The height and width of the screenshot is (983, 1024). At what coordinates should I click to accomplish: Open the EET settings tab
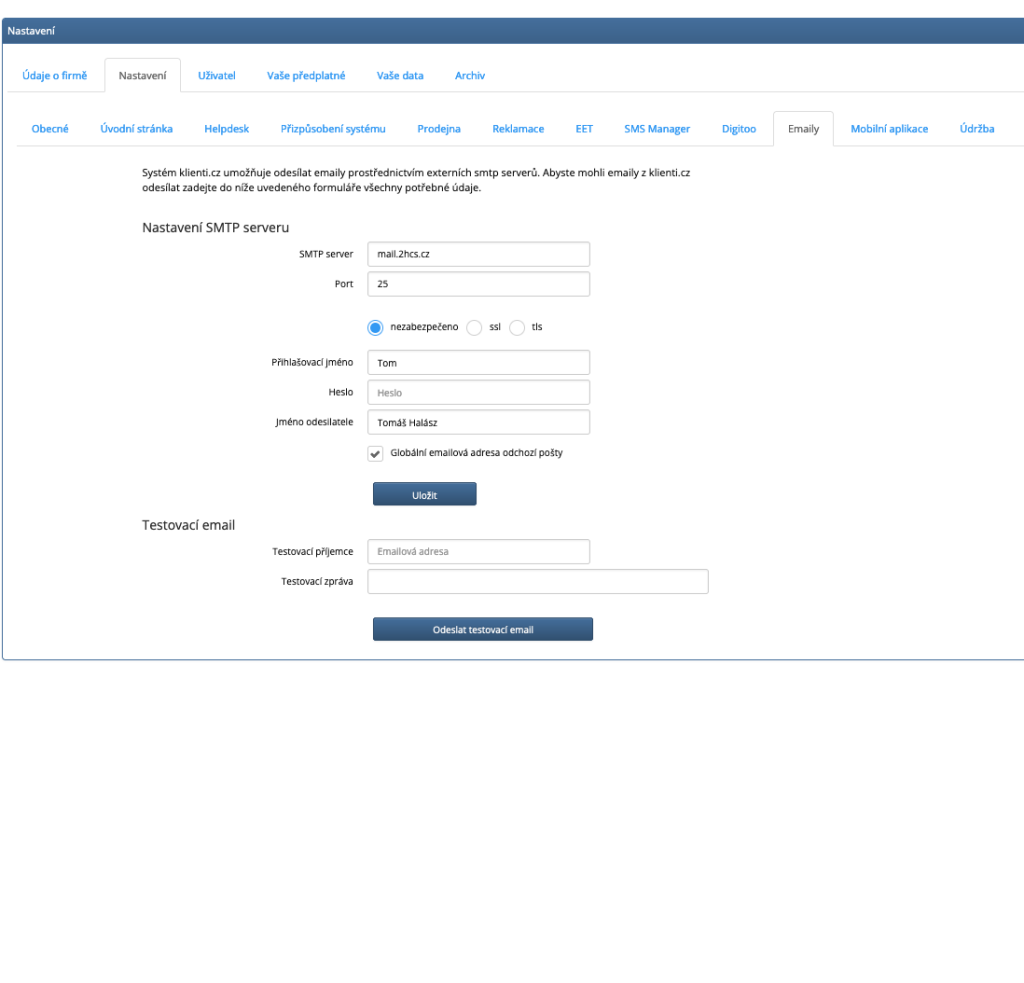coord(584,129)
